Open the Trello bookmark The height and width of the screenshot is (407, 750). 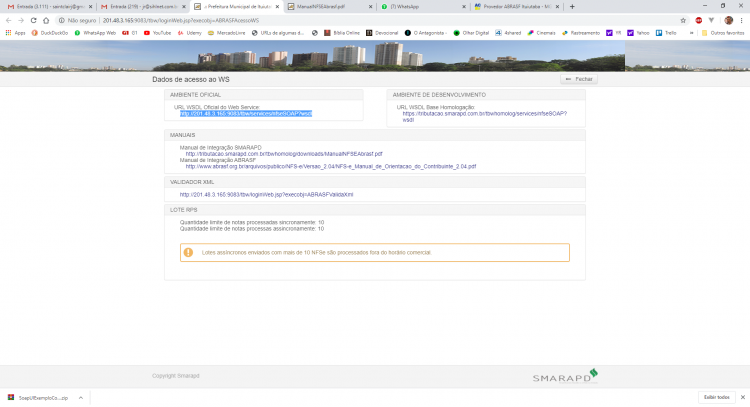pos(666,33)
